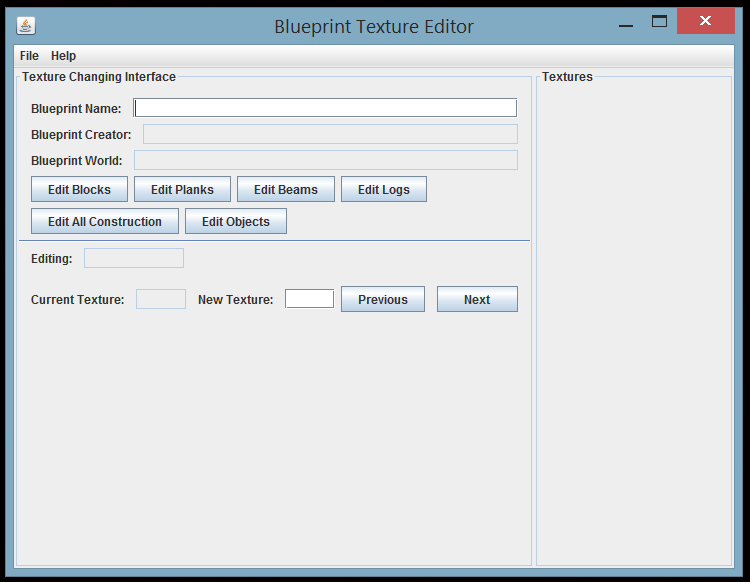Image resolution: width=750 pixels, height=582 pixels.
Task: Focus the New Texture input box
Action: (x=309, y=299)
